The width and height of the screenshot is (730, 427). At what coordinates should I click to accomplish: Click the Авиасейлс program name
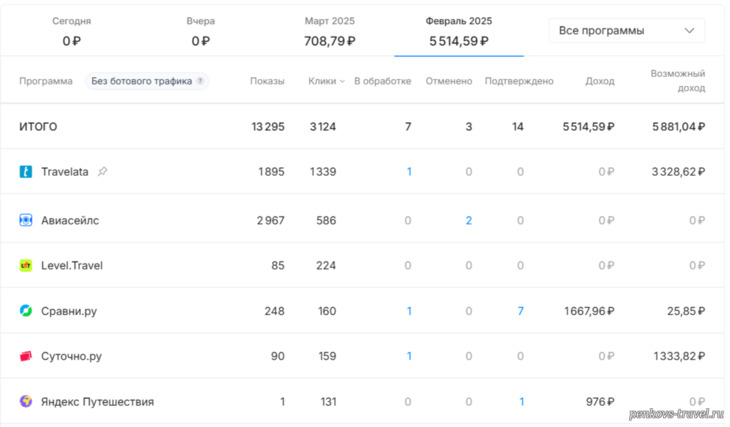tap(70, 220)
